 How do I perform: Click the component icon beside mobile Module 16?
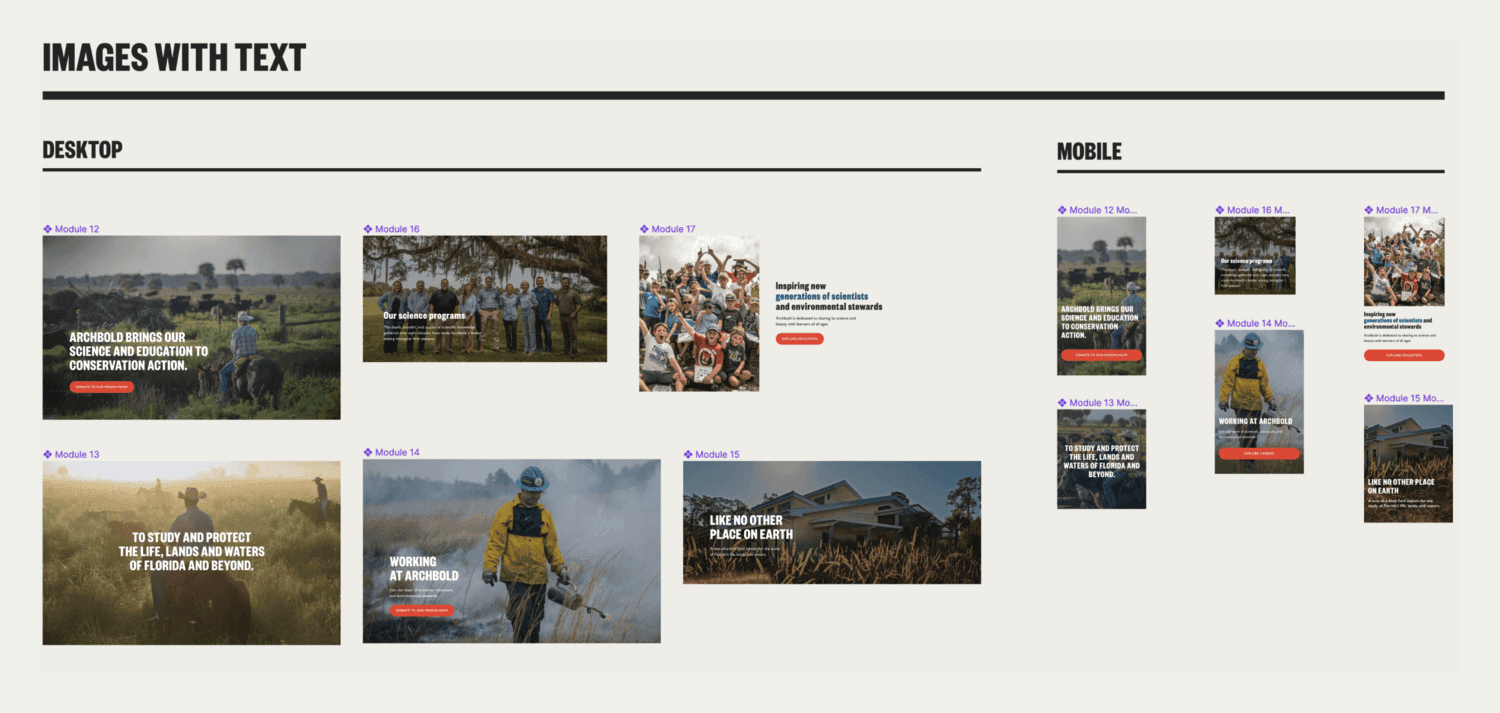click(x=1220, y=210)
